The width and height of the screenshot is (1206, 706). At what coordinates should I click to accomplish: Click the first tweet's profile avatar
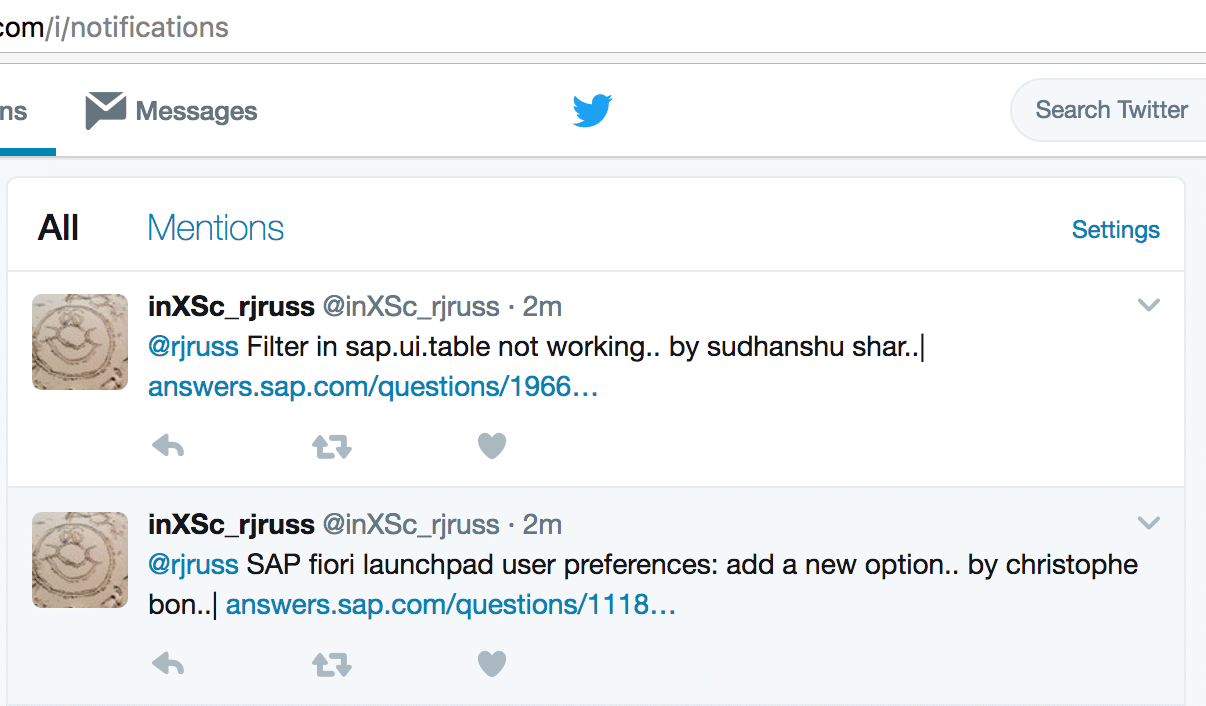(80, 342)
